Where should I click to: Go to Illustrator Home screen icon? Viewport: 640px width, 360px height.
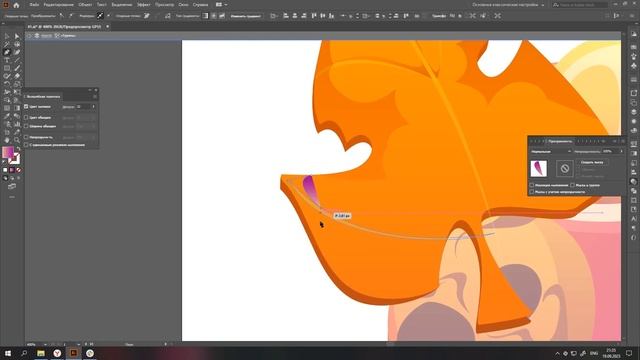[16, 5]
